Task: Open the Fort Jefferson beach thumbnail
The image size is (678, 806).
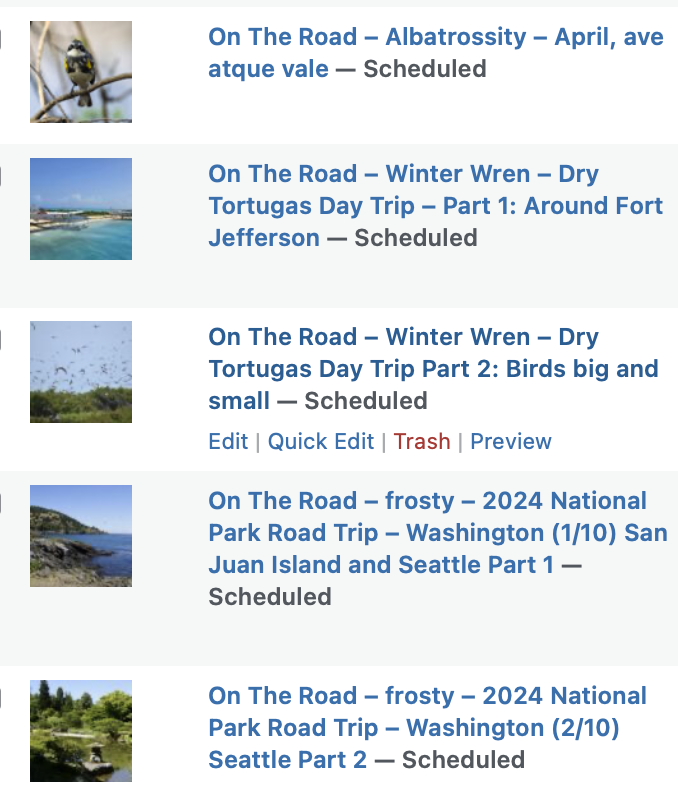Action: 81,209
